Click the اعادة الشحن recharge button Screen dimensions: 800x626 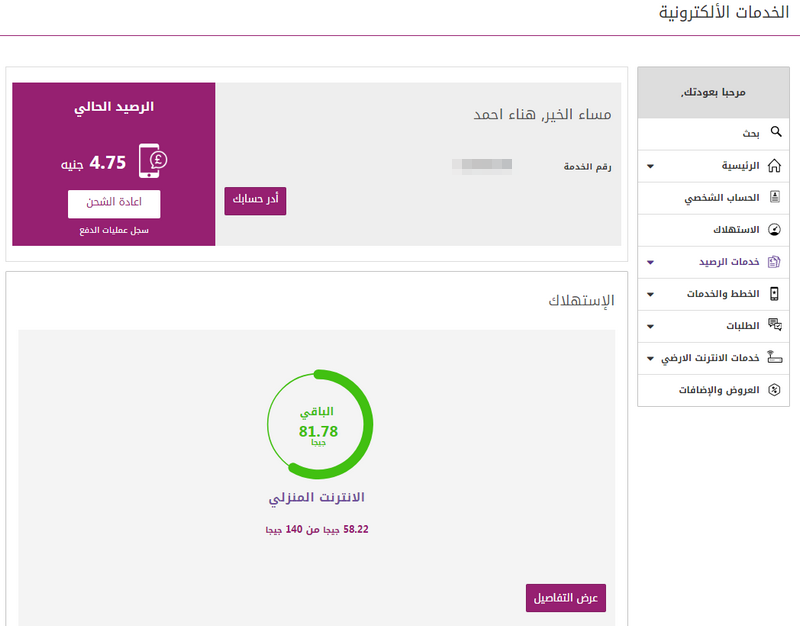[x=112, y=203]
